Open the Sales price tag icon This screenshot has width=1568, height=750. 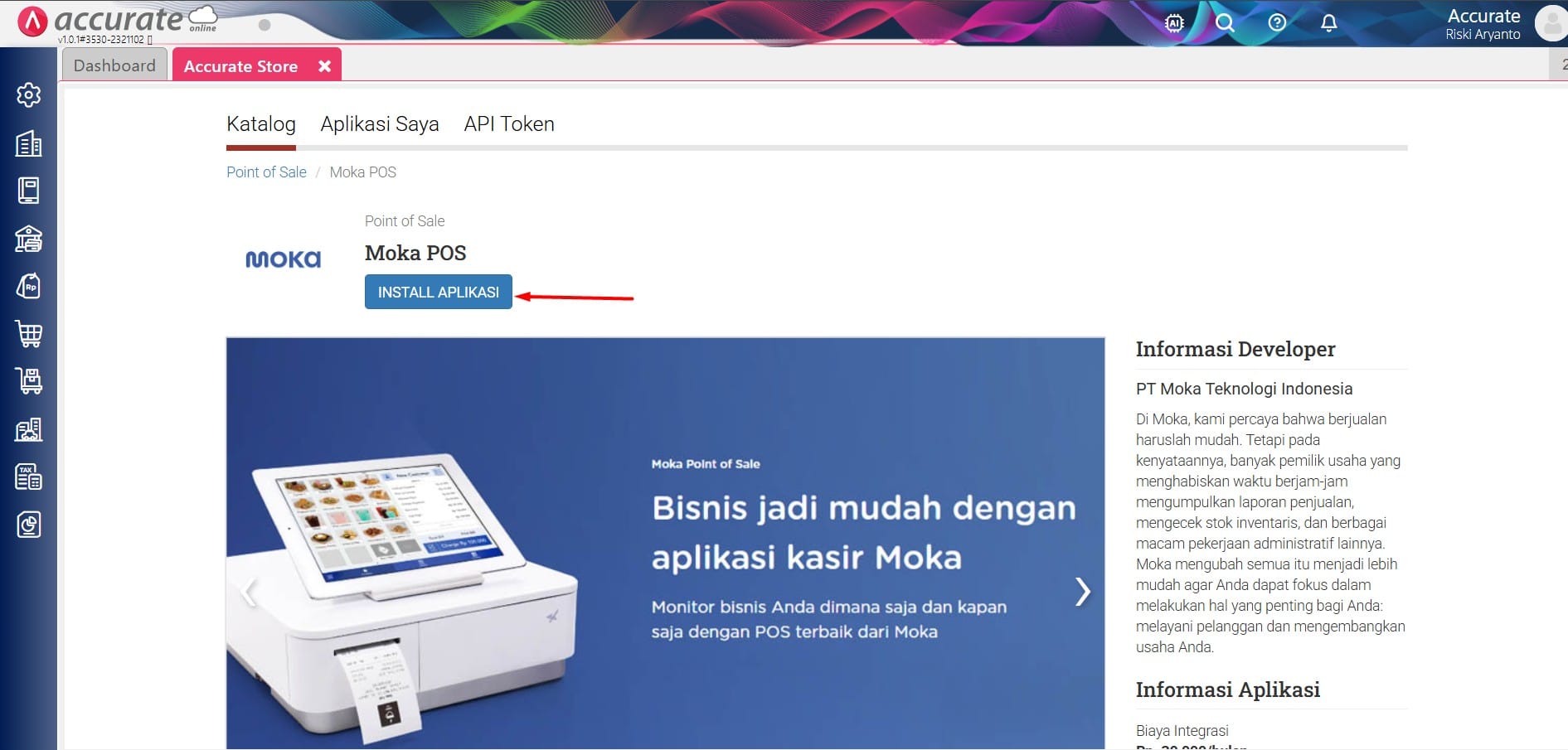(x=28, y=287)
